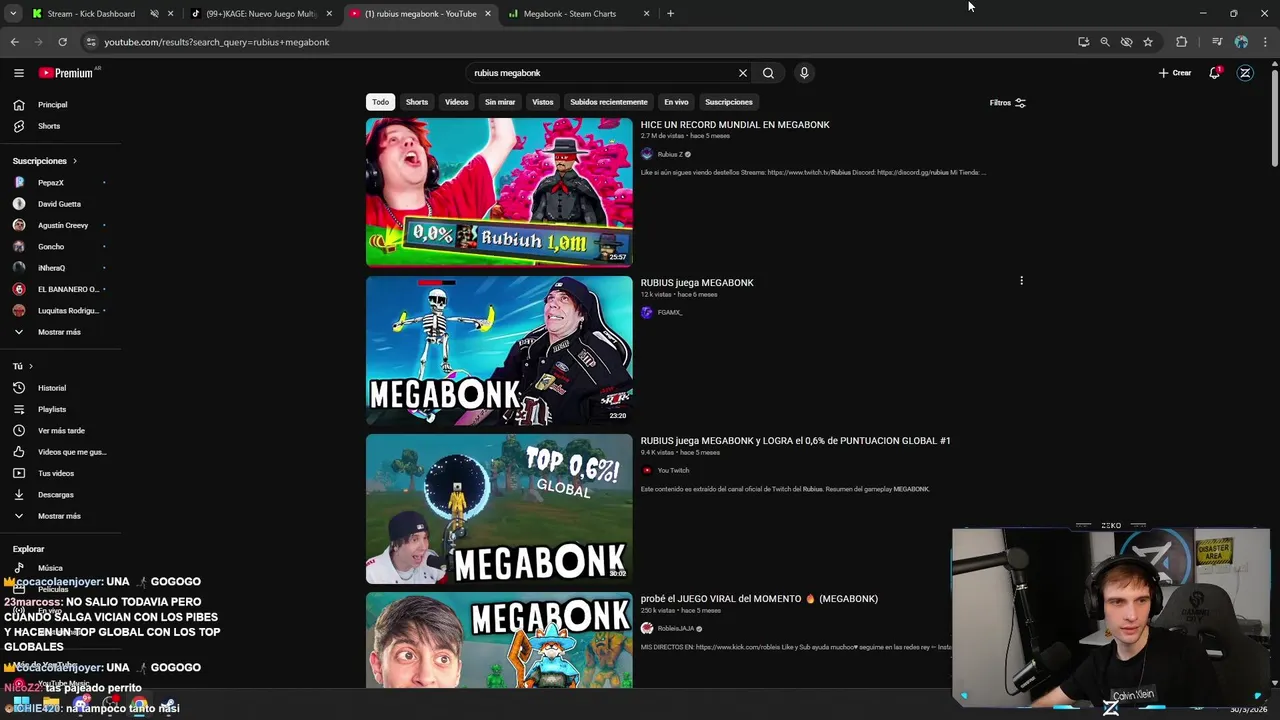Viewport: 1280px width, 720px height.
Task: Open the RobleisJAJA MEGABONK video thumbnail
Action: tap(499, 640)
